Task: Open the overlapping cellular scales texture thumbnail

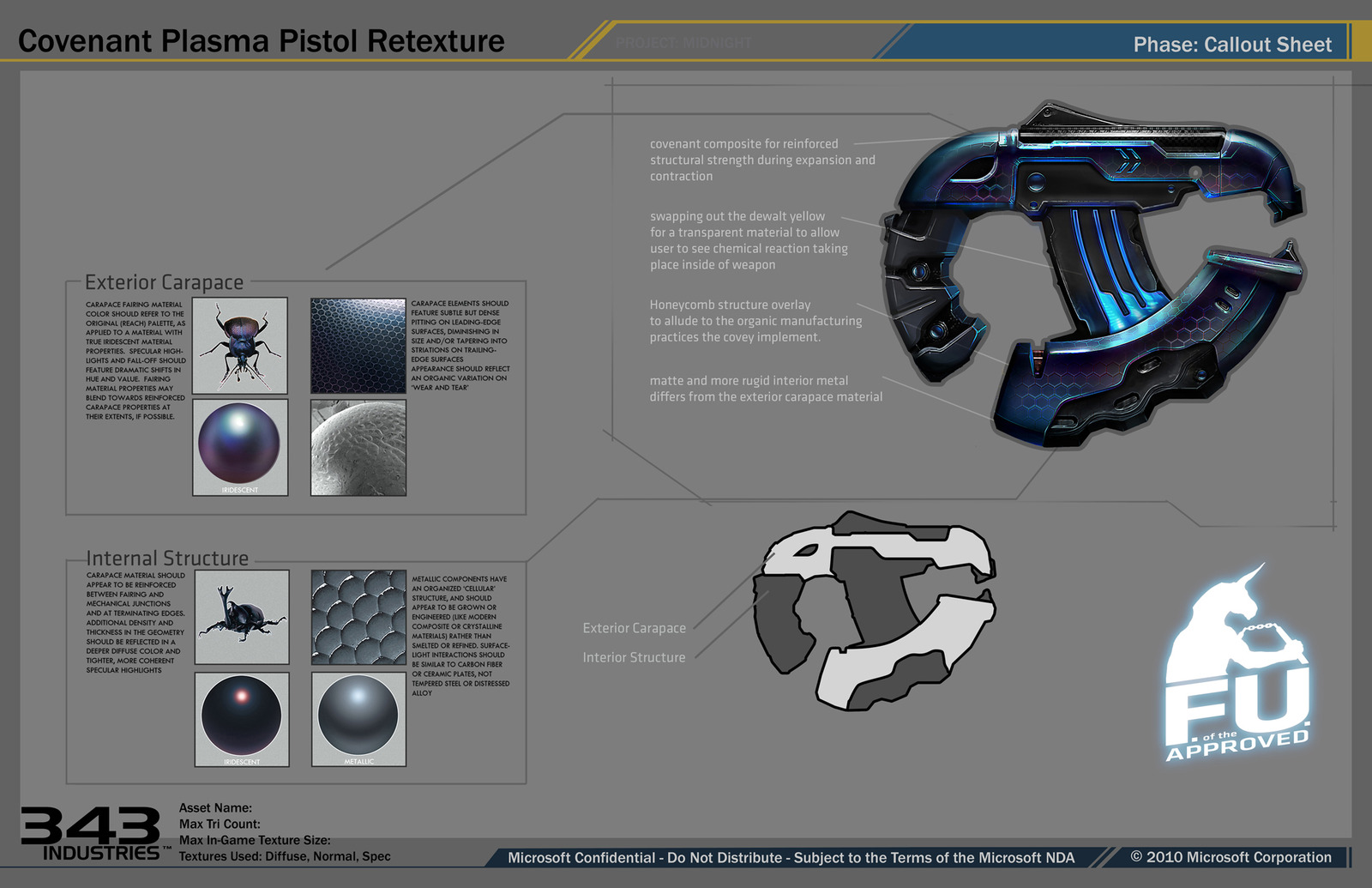Action: coord(358,617)
